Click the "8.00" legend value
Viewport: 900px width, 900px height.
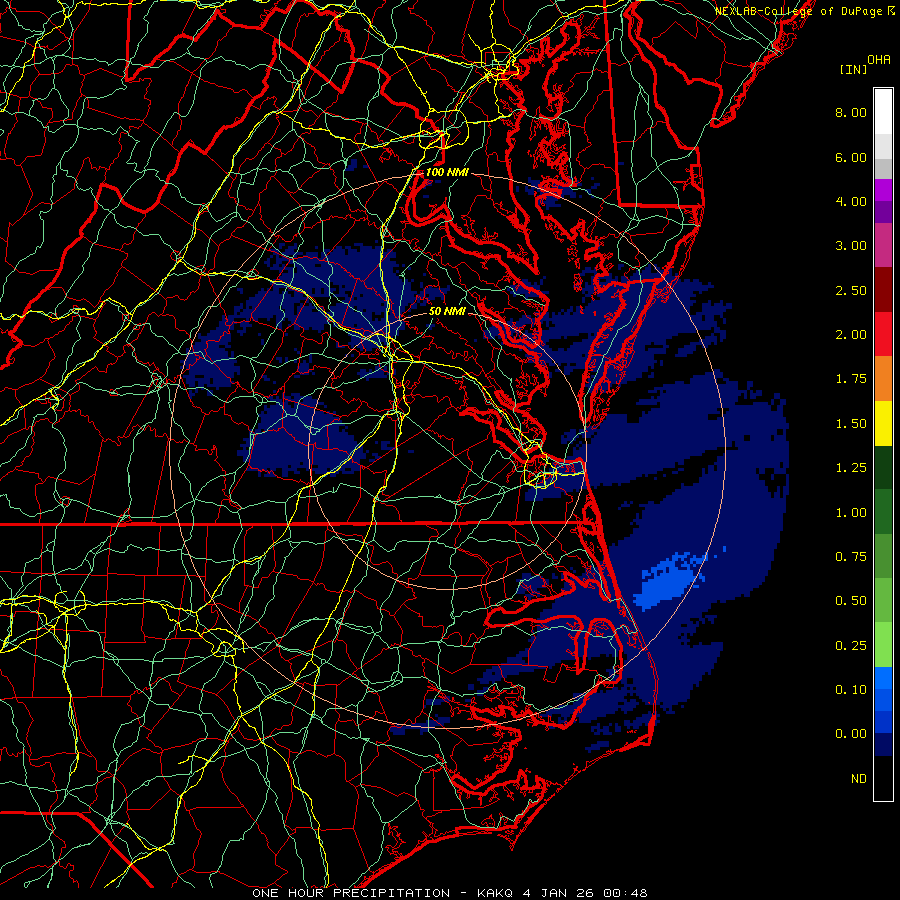[x=851, y=112]
